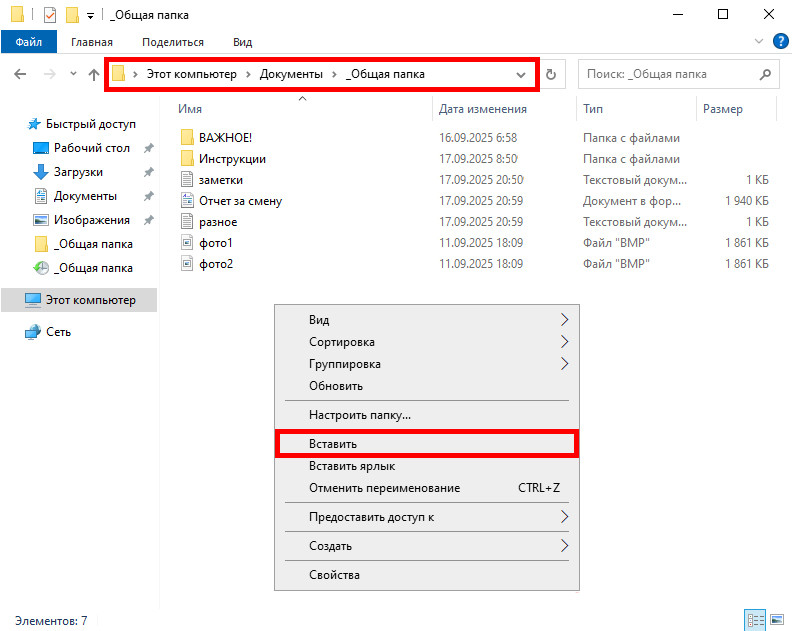Select Свойства from the context menu

point(334,575)
